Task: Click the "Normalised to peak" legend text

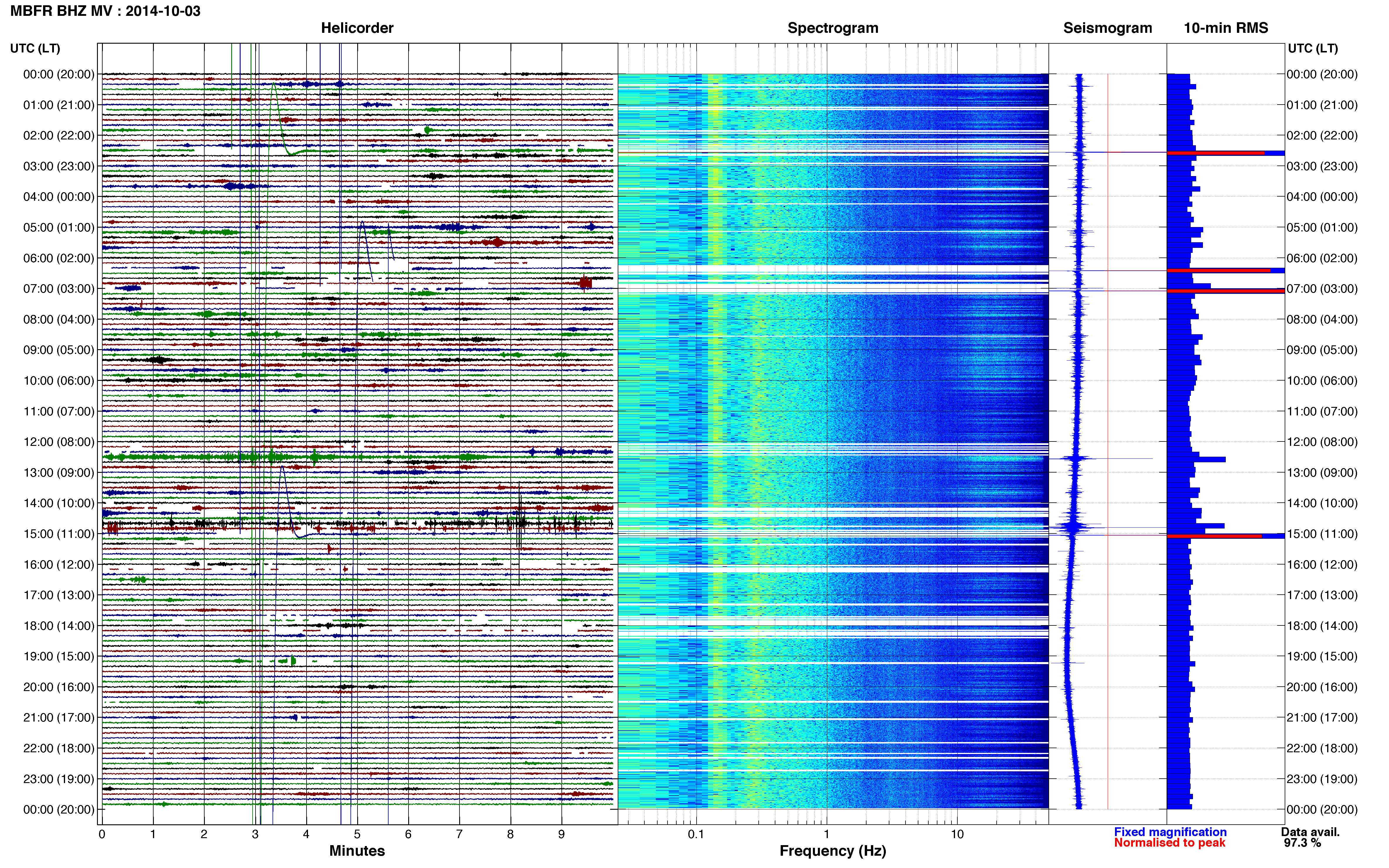Action: point(1170,843)
